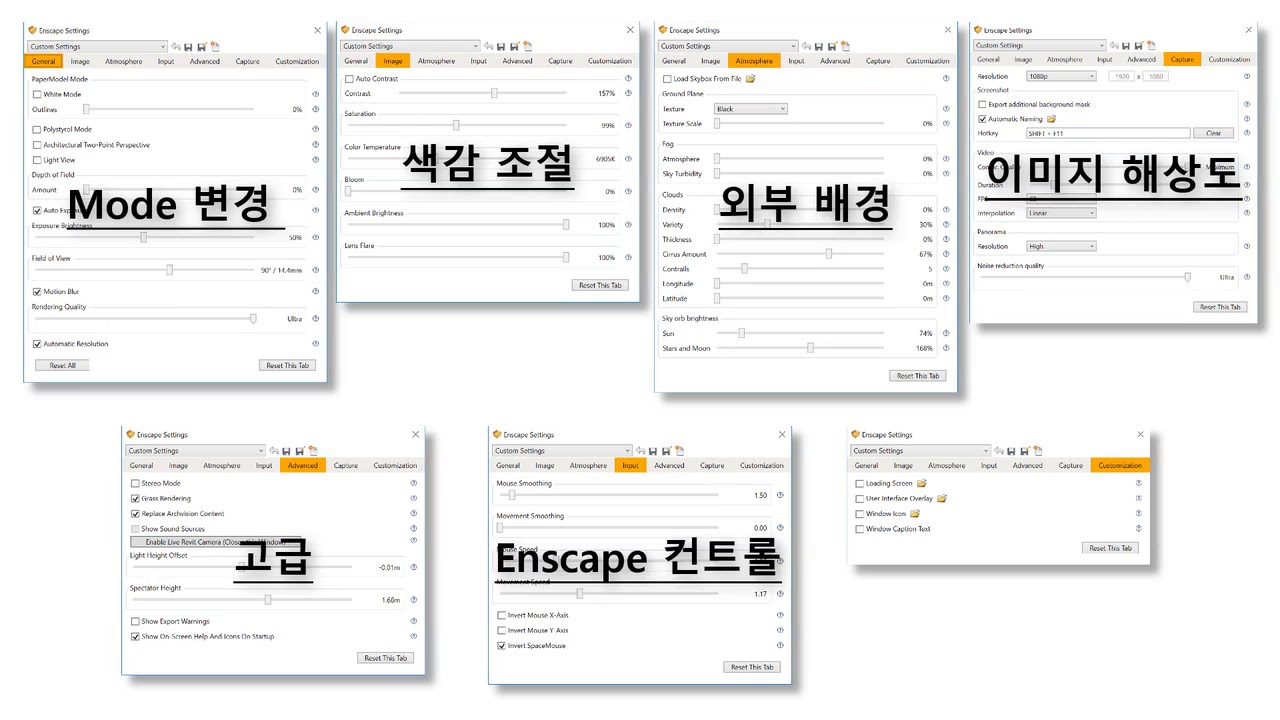The width and height of the screenshot is (1280, 720).
Task: Click Reset This Tab in the Customization-tab window
Action: [x=1111, y=548]
